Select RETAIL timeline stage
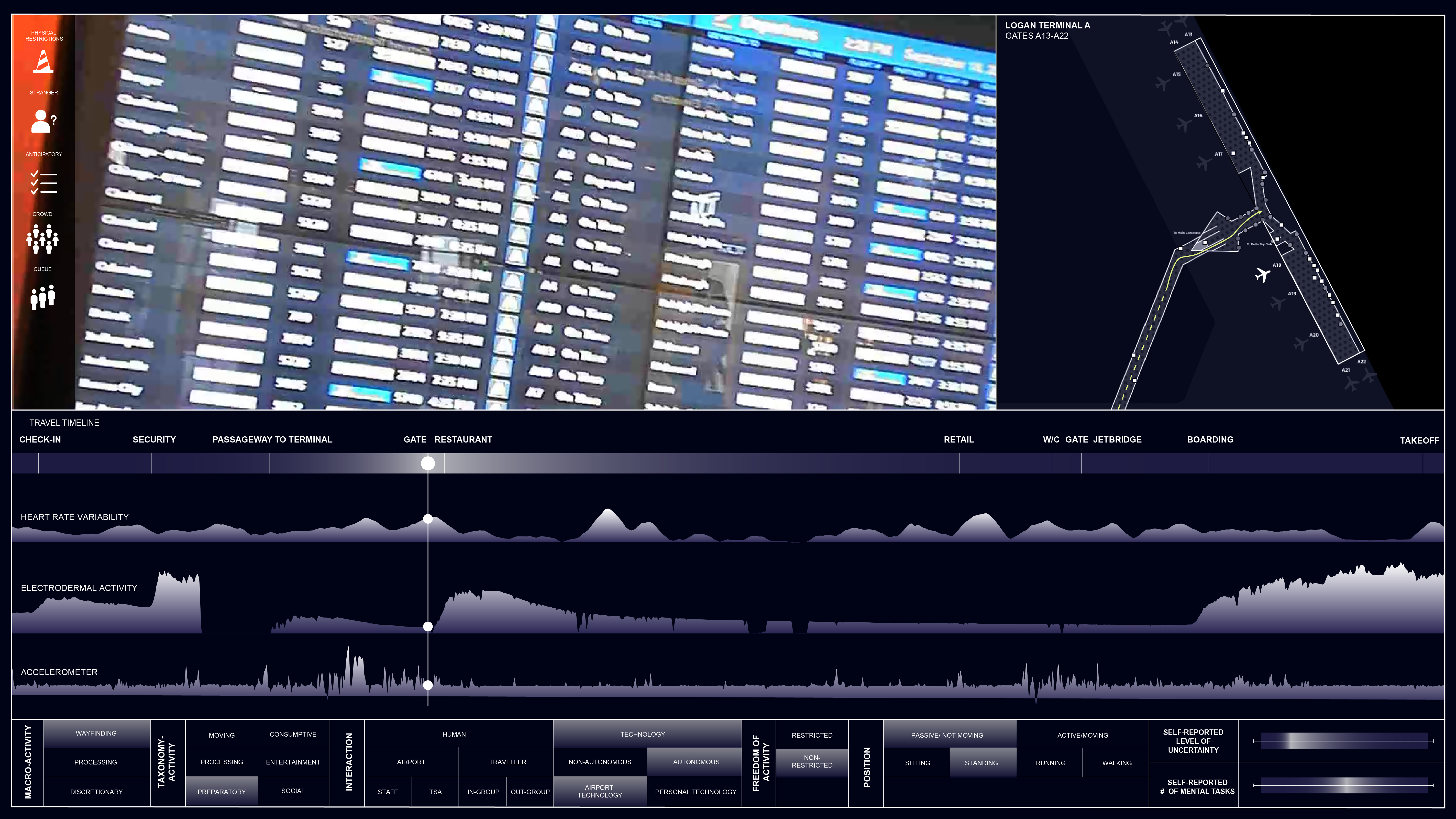The height and width of the screenshot is (819, 1456). [x=959, y=439]
